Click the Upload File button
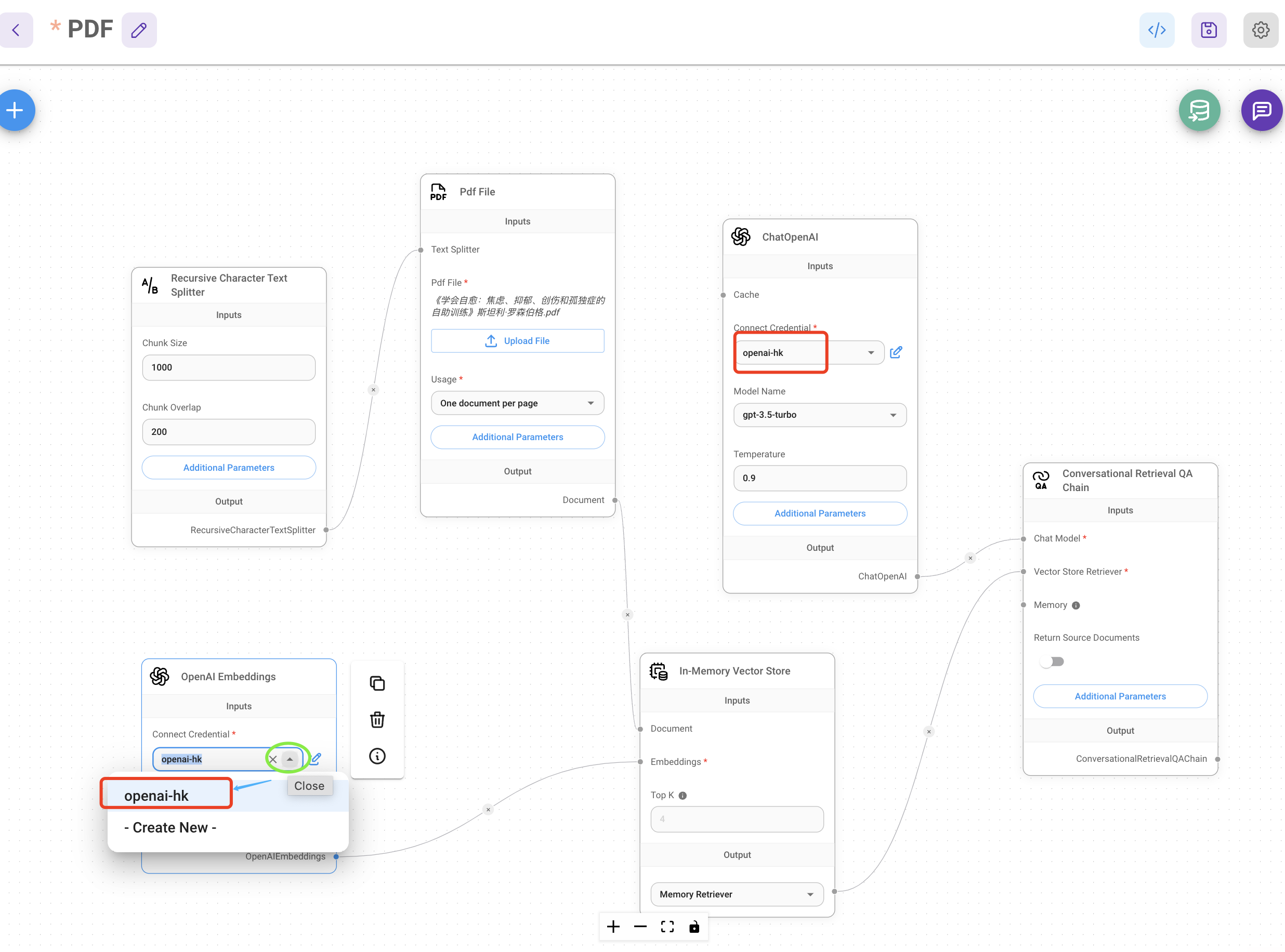1285x952 pixels. pos(517,340)
